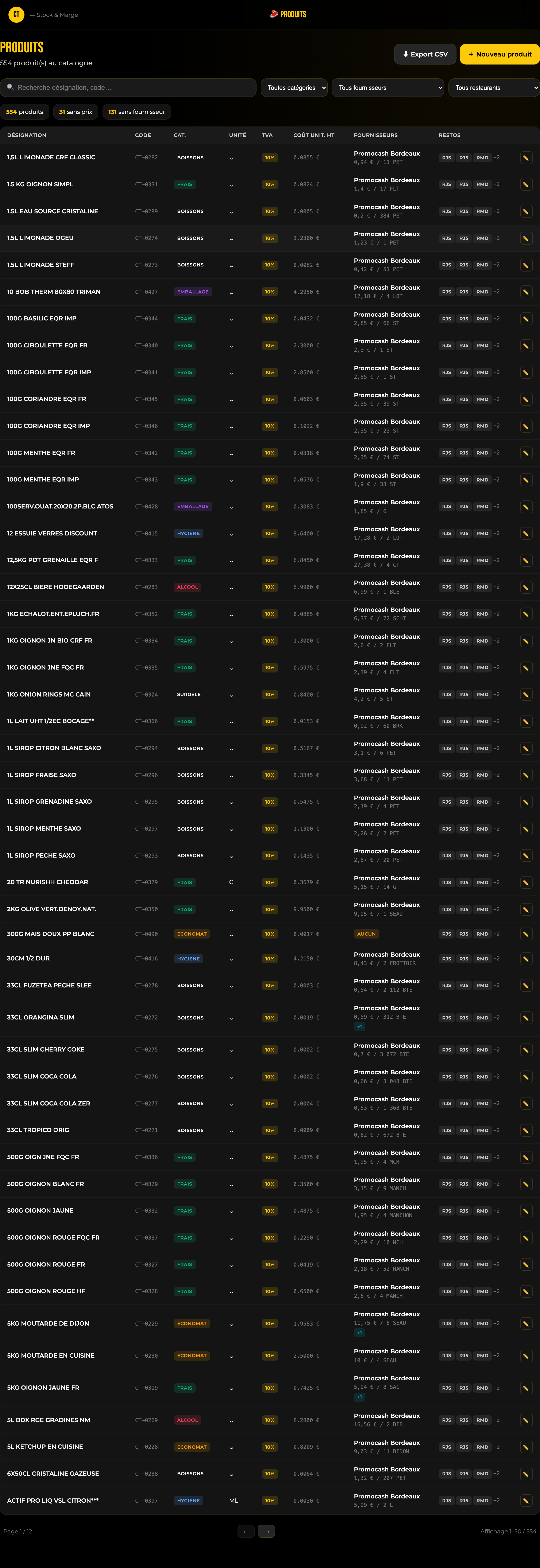Expand +1 supplier badge on 33CL ORANGINA SLIM
The image size is (540, 1568).
pyautogui.click(x=359, y=1027)
